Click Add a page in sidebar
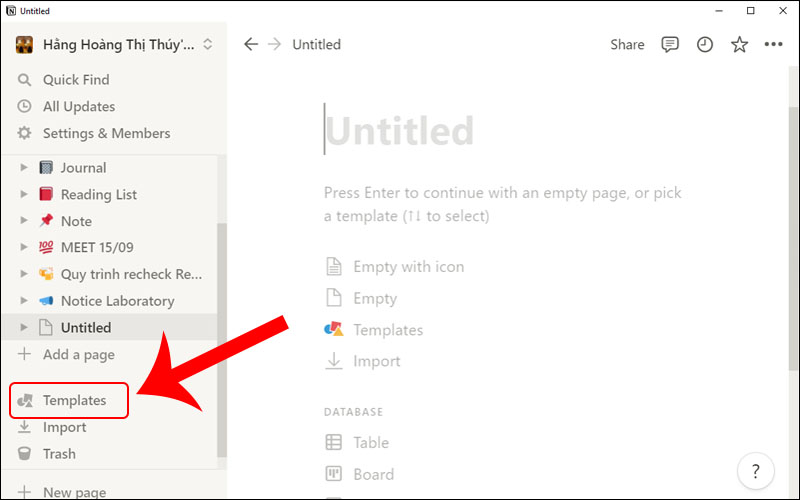The height and width of the screenshot is (500, 800). click(x=78, y=354)
